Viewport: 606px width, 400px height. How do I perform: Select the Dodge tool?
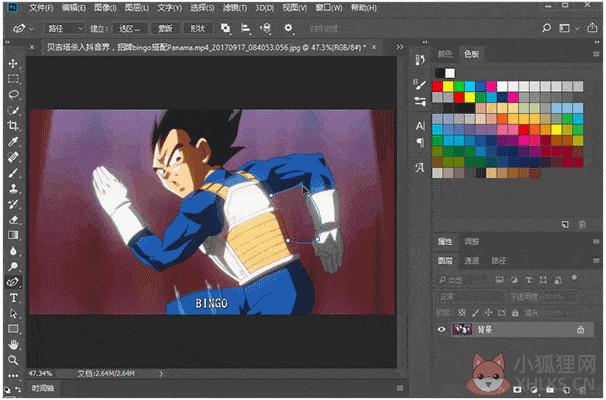tap(13, 266)
